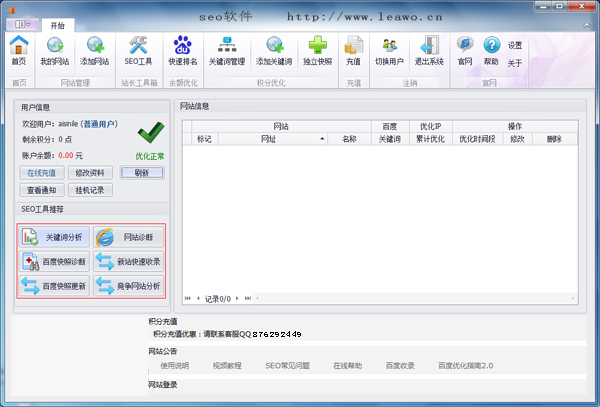Open the 充值 recharge icon
Viewport: 600px width, 407px height.
pyautogui.click(x=354, y=51)
